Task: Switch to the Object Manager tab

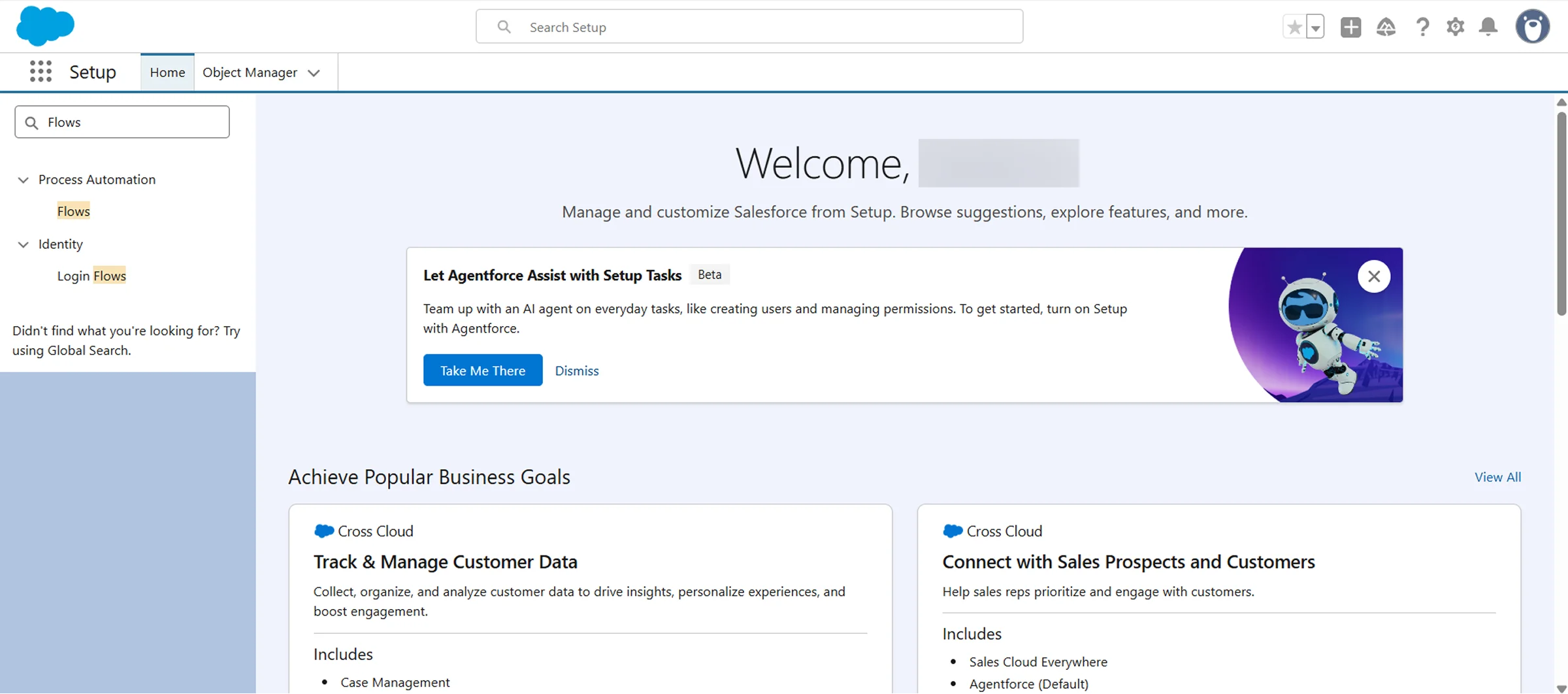Action: pyautogui.click(x=250, y=72)
